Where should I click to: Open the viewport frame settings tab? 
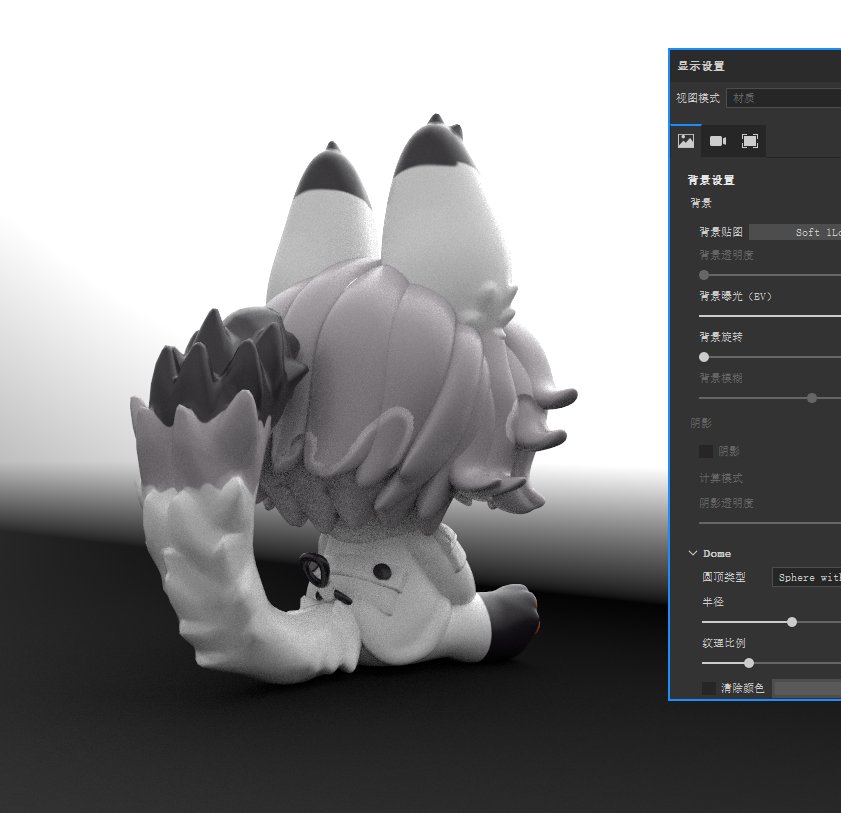point(749,141)
